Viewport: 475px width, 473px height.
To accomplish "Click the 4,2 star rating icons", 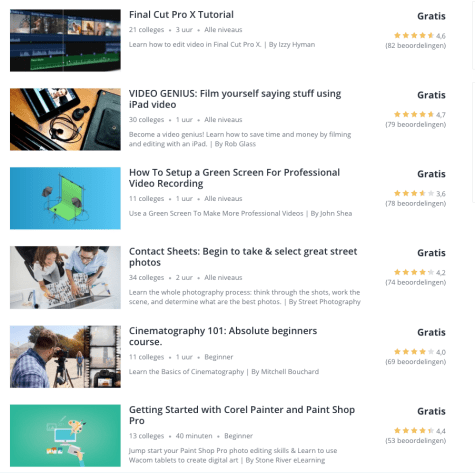I will click(414, 272).
